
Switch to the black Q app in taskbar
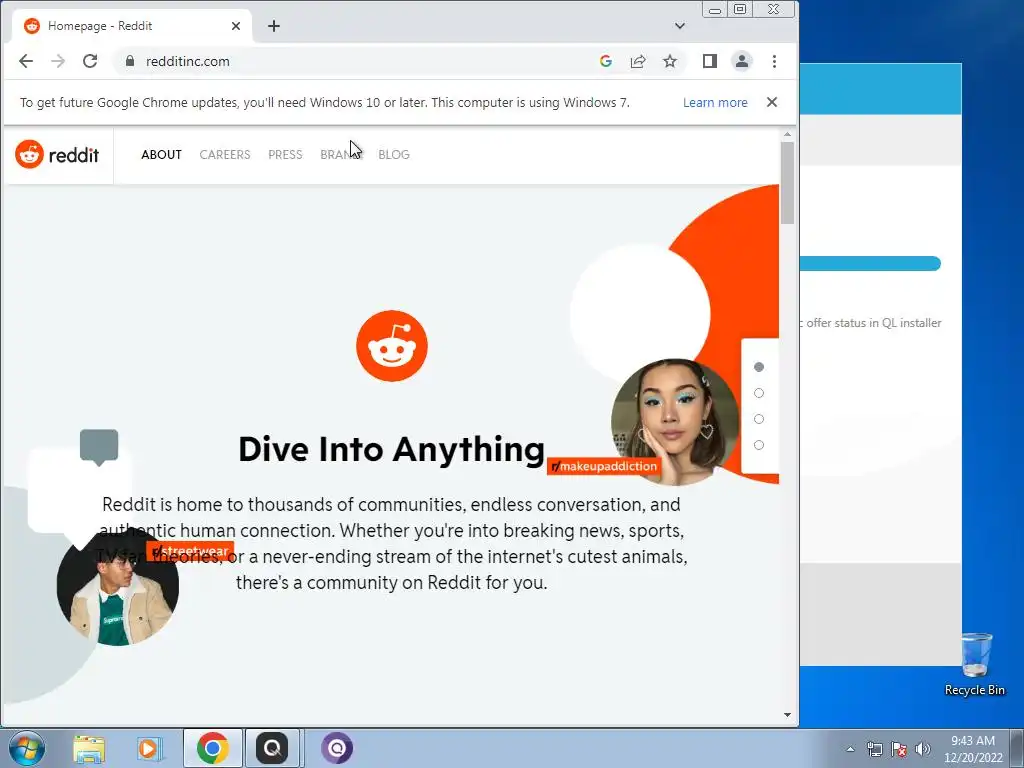(272, 748)
